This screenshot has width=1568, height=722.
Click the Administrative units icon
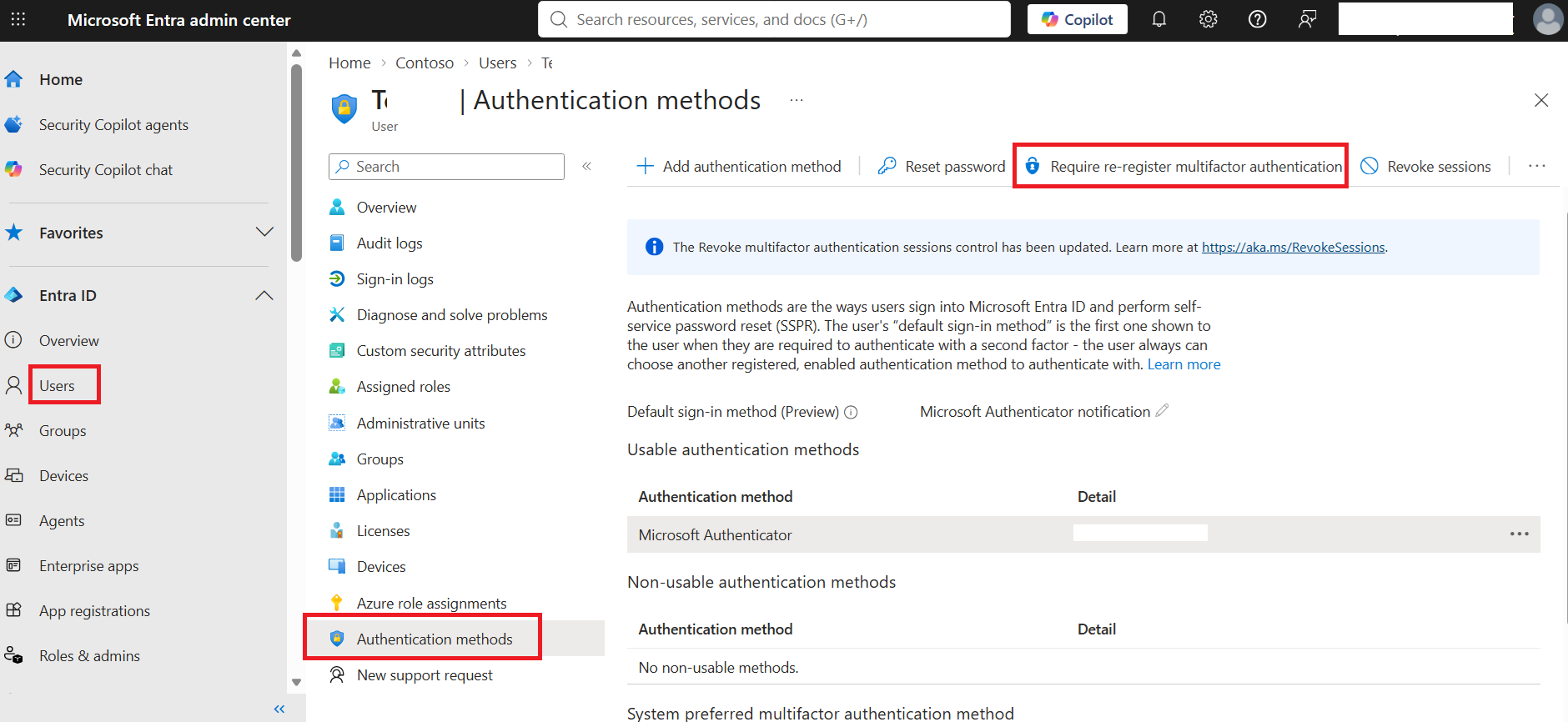[x=337, y=423]
